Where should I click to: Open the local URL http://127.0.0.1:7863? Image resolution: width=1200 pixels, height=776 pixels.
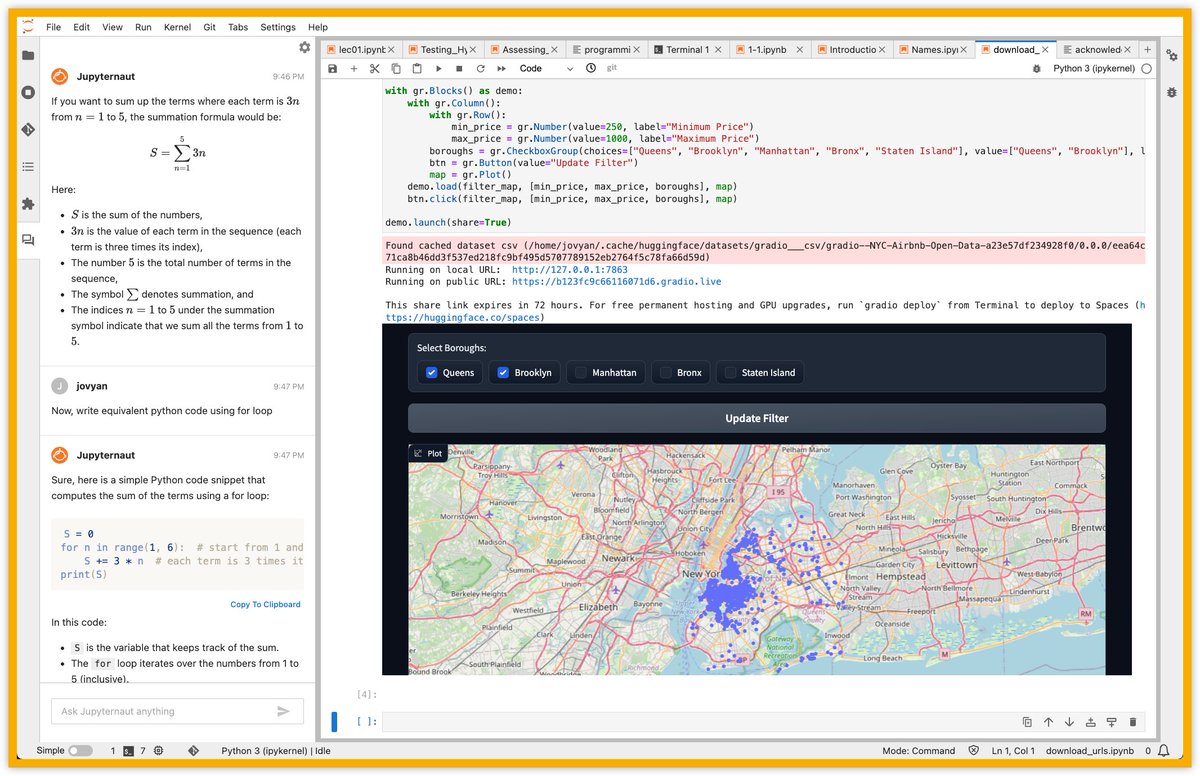coord(570,270)
